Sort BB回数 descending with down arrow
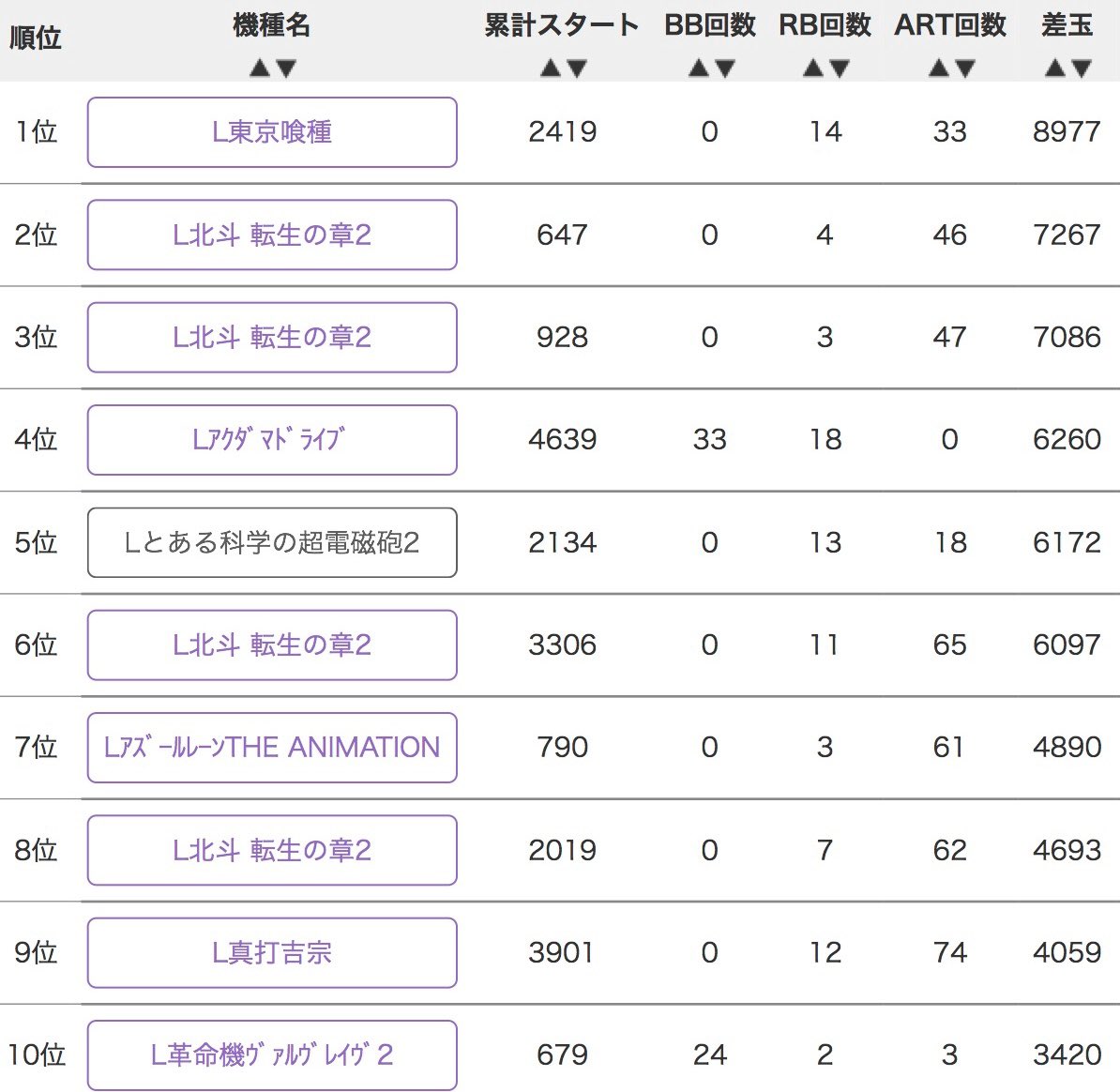1120x1092 pixels. [724, 68]
